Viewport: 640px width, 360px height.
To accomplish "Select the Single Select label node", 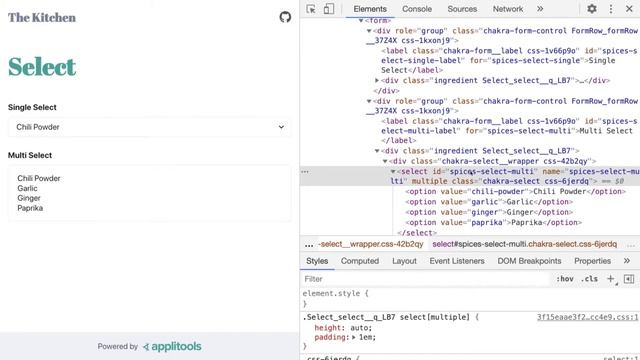I will tap(509, 60).
